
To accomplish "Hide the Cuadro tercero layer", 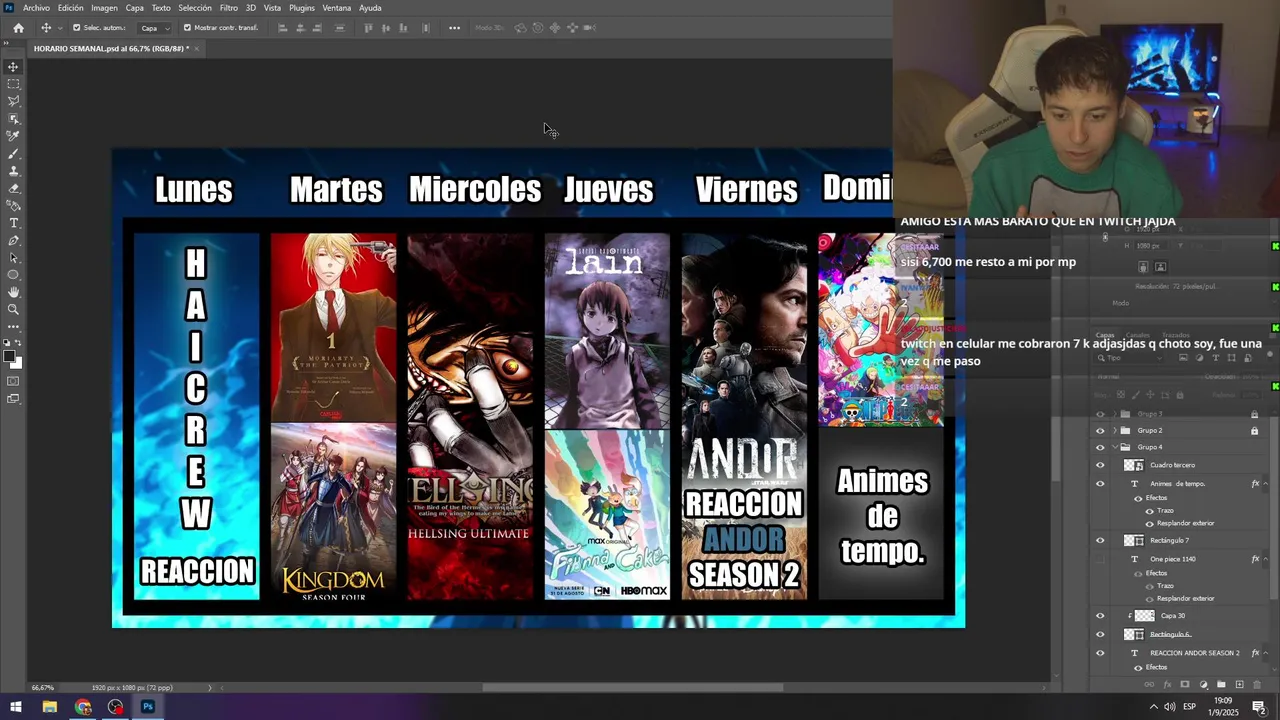I will pos(1100,465).
